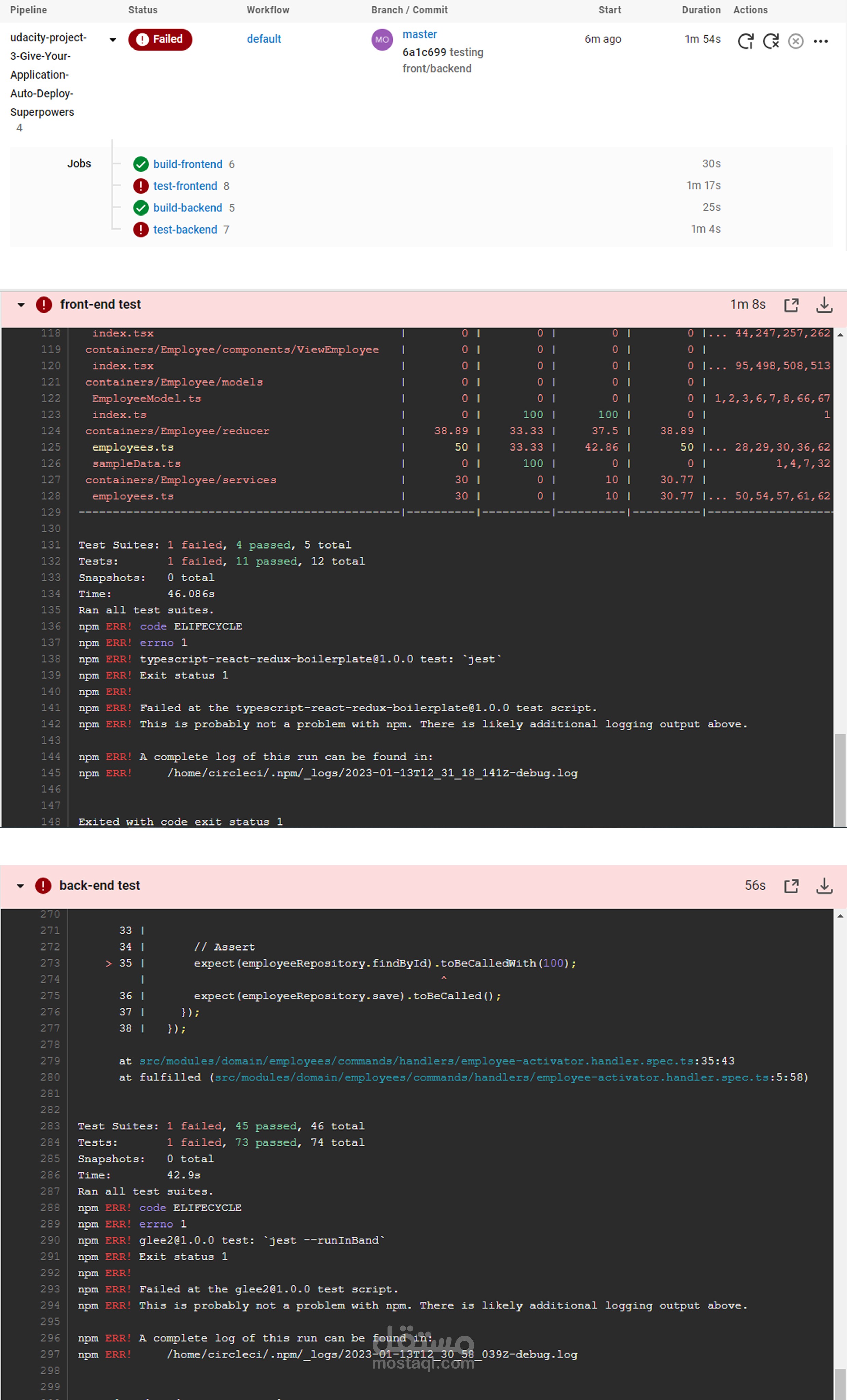This screenshot has height=1400, width=847.
Task: Collapse the back-end test step
Action: tap(20, 886)
